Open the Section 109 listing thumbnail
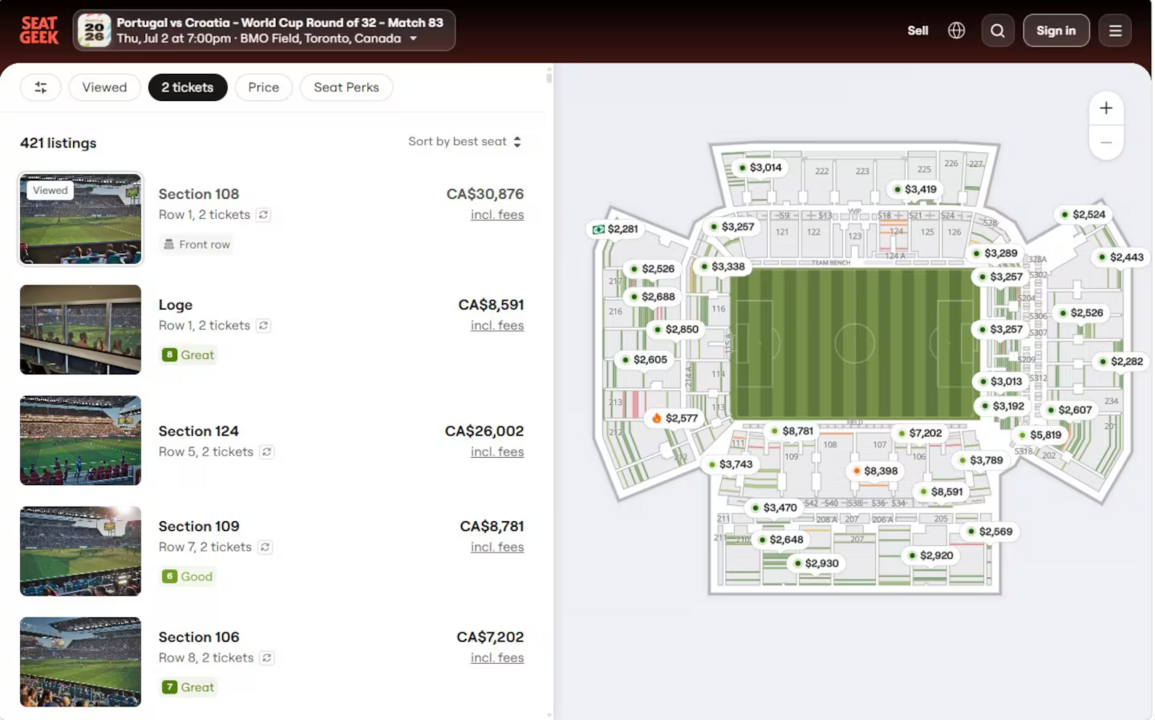 click(x=80, y=551)
